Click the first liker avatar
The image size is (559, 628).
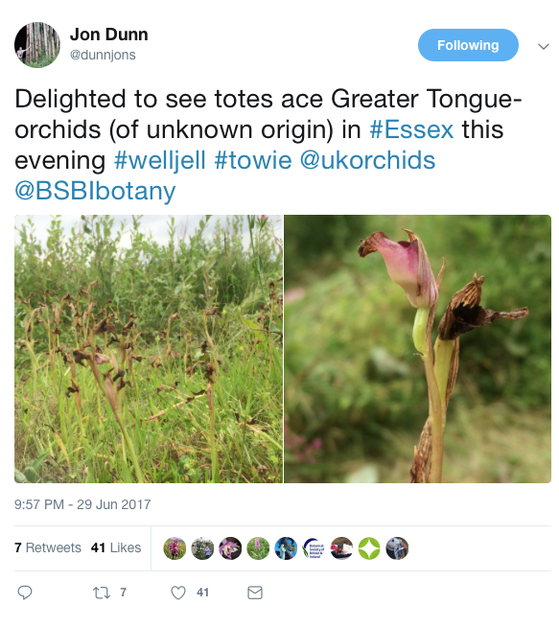point(175,548)
